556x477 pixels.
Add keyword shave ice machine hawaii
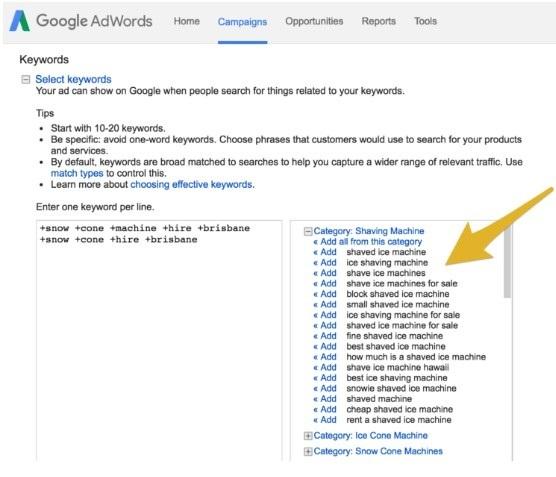(325, 367)
